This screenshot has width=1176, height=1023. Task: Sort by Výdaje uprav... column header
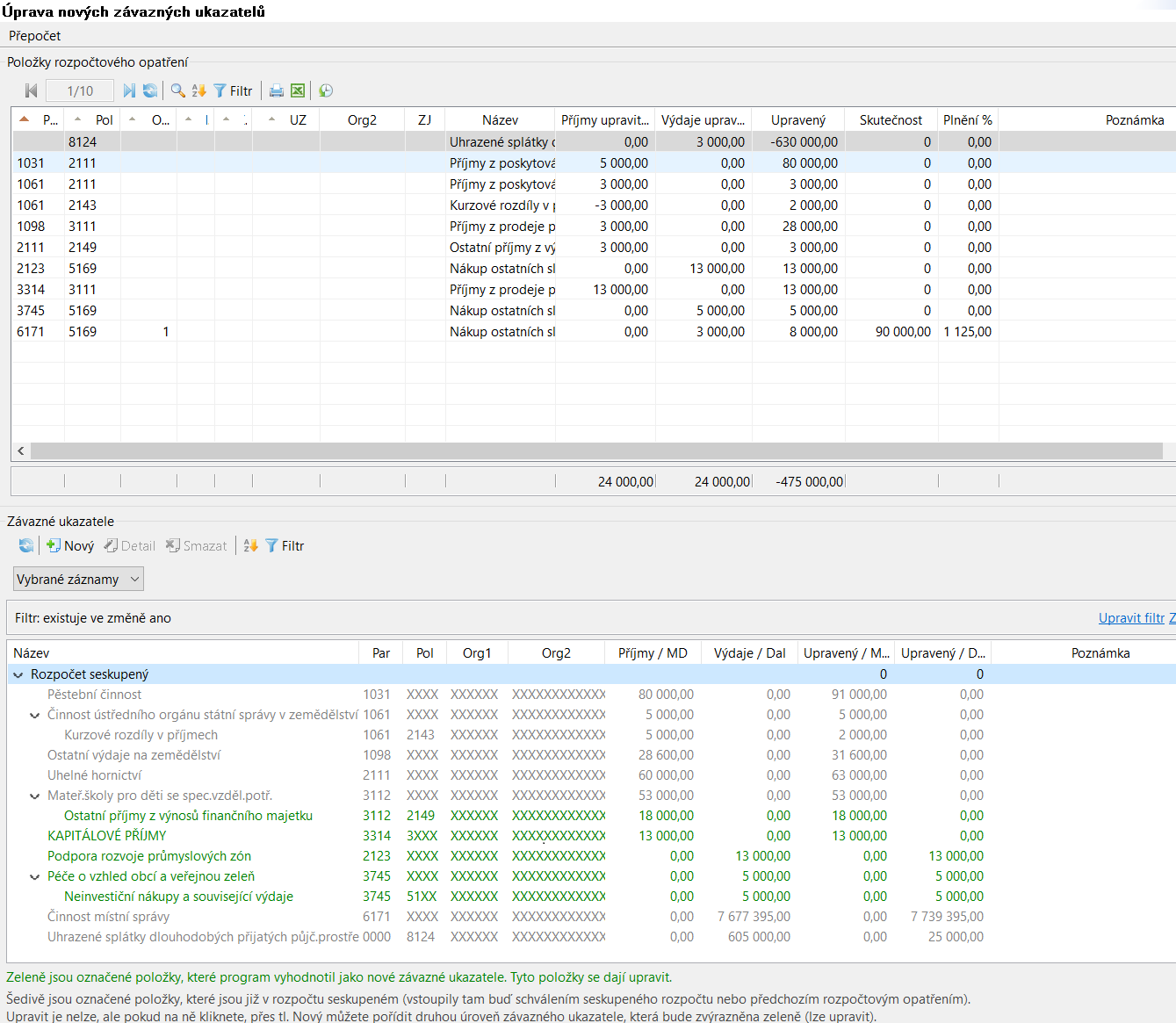point(703,119)
